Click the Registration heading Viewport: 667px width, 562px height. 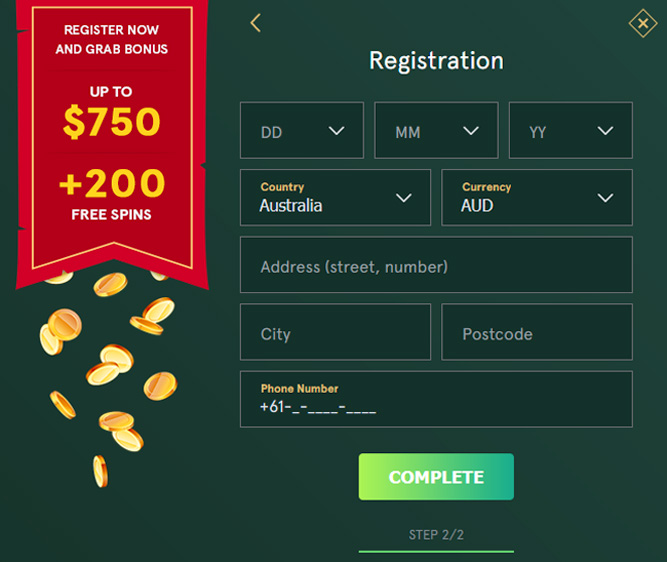tap(436, 61)
